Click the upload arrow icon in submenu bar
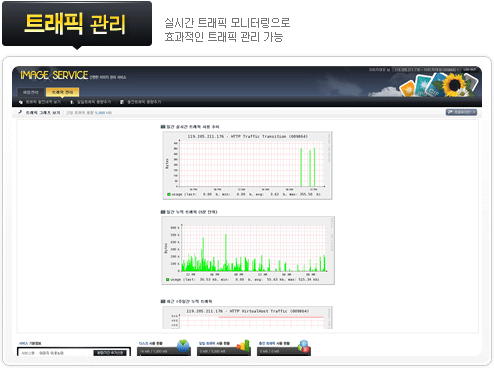Screen dimensions: 494x368 (x=72, y=102)
